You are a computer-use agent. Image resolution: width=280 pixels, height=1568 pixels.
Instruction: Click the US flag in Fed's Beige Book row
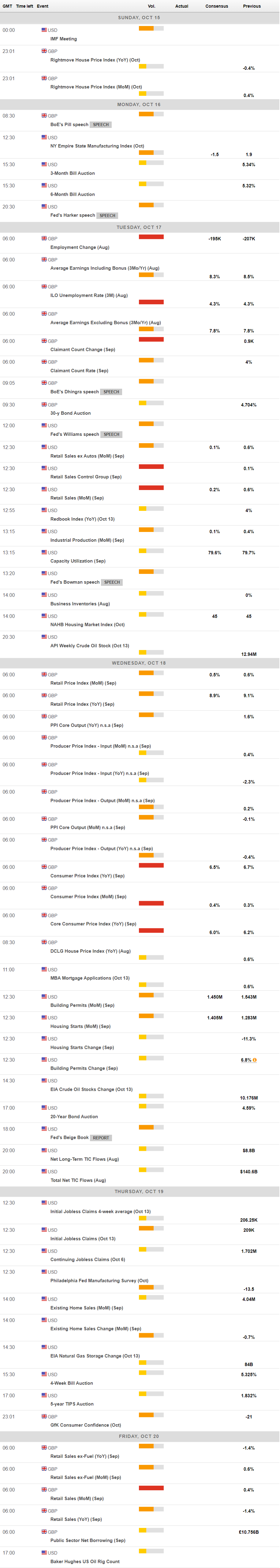pos(44,1129)
